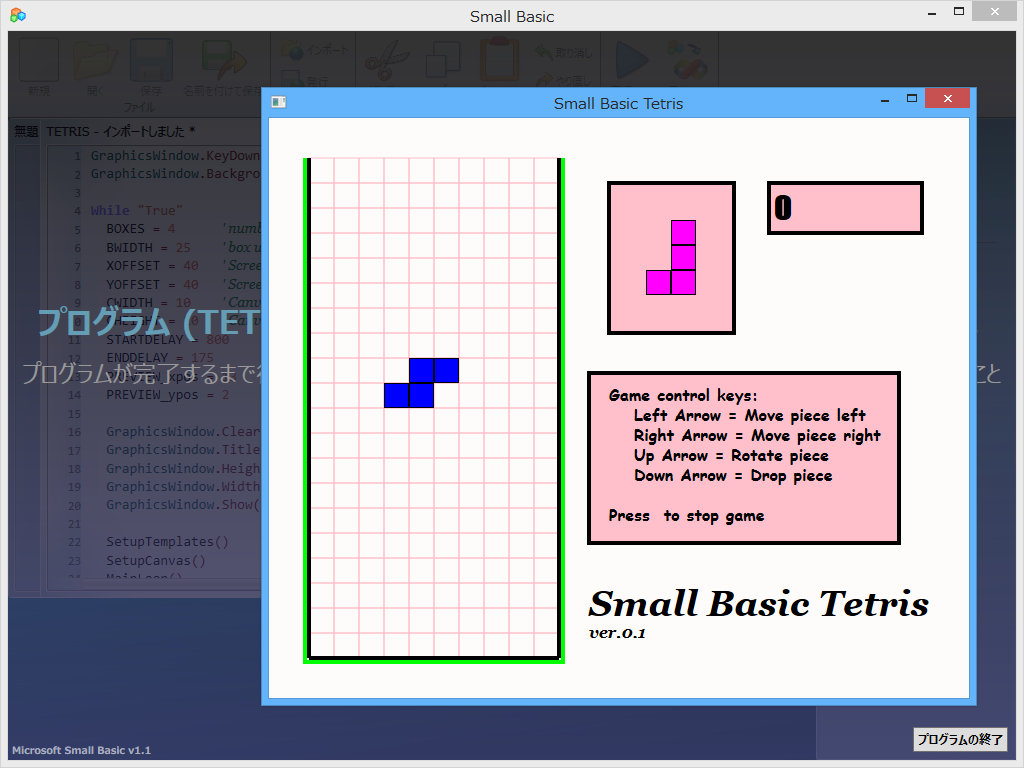Click the score box showing 0
This screenshot has width=1024, height=768.
[x=845, y=208]
